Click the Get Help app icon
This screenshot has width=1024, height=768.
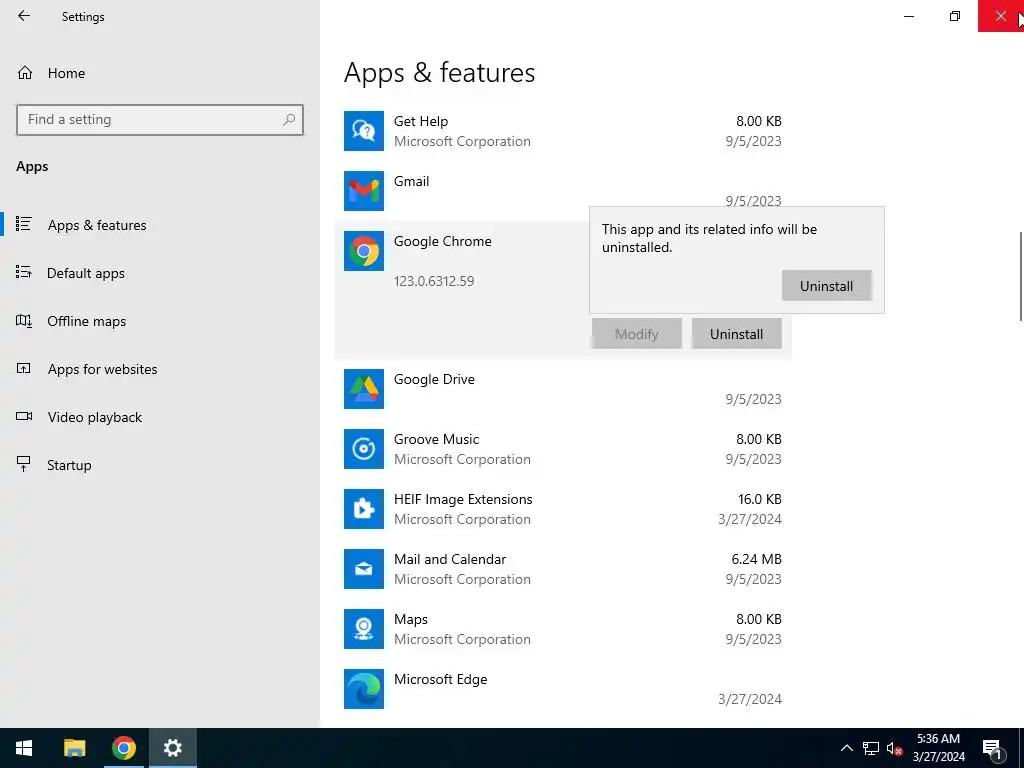tap(364, 131)
